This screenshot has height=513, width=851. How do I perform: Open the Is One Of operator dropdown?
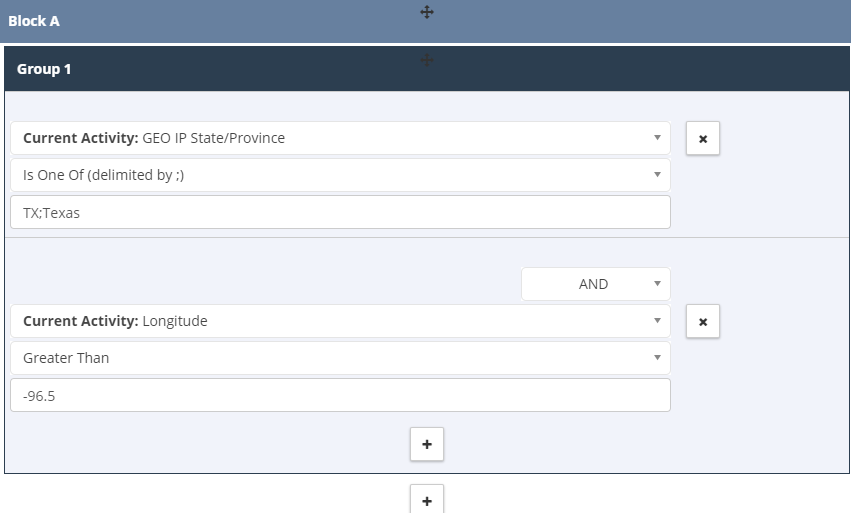[340, 175]
